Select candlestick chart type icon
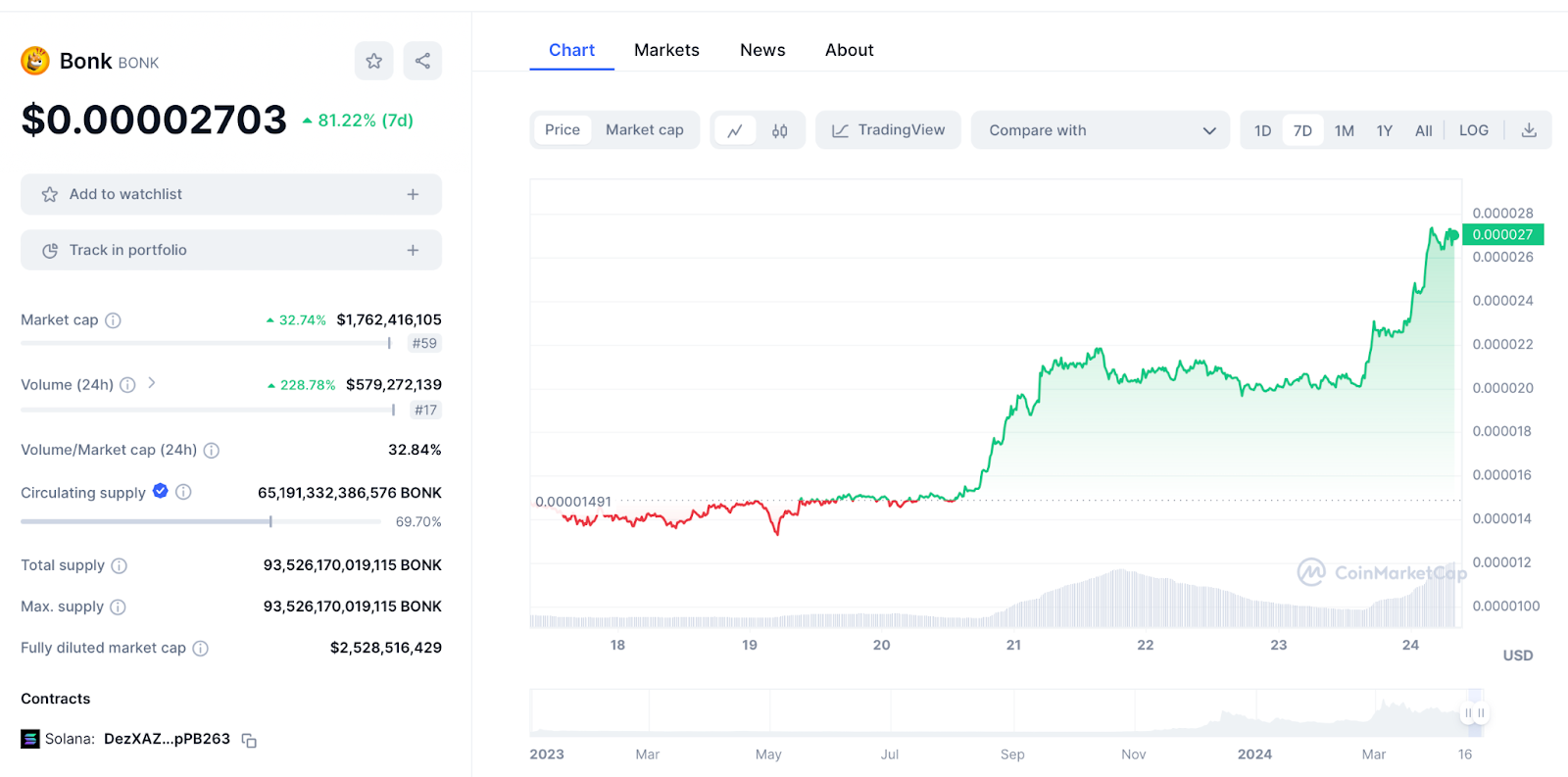1568x777 pixels. tap(780, 130)
